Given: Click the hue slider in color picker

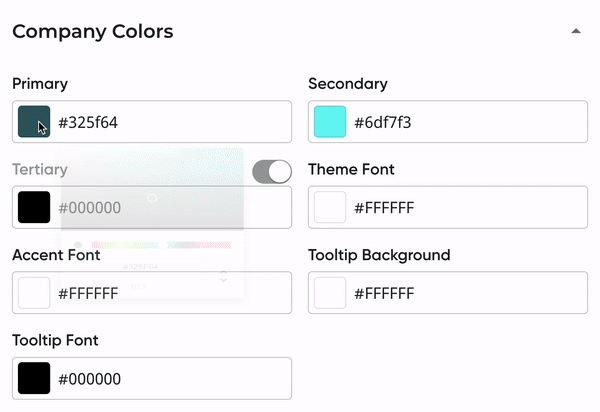Looking at the screenshot, I should [x=161, y=245].
